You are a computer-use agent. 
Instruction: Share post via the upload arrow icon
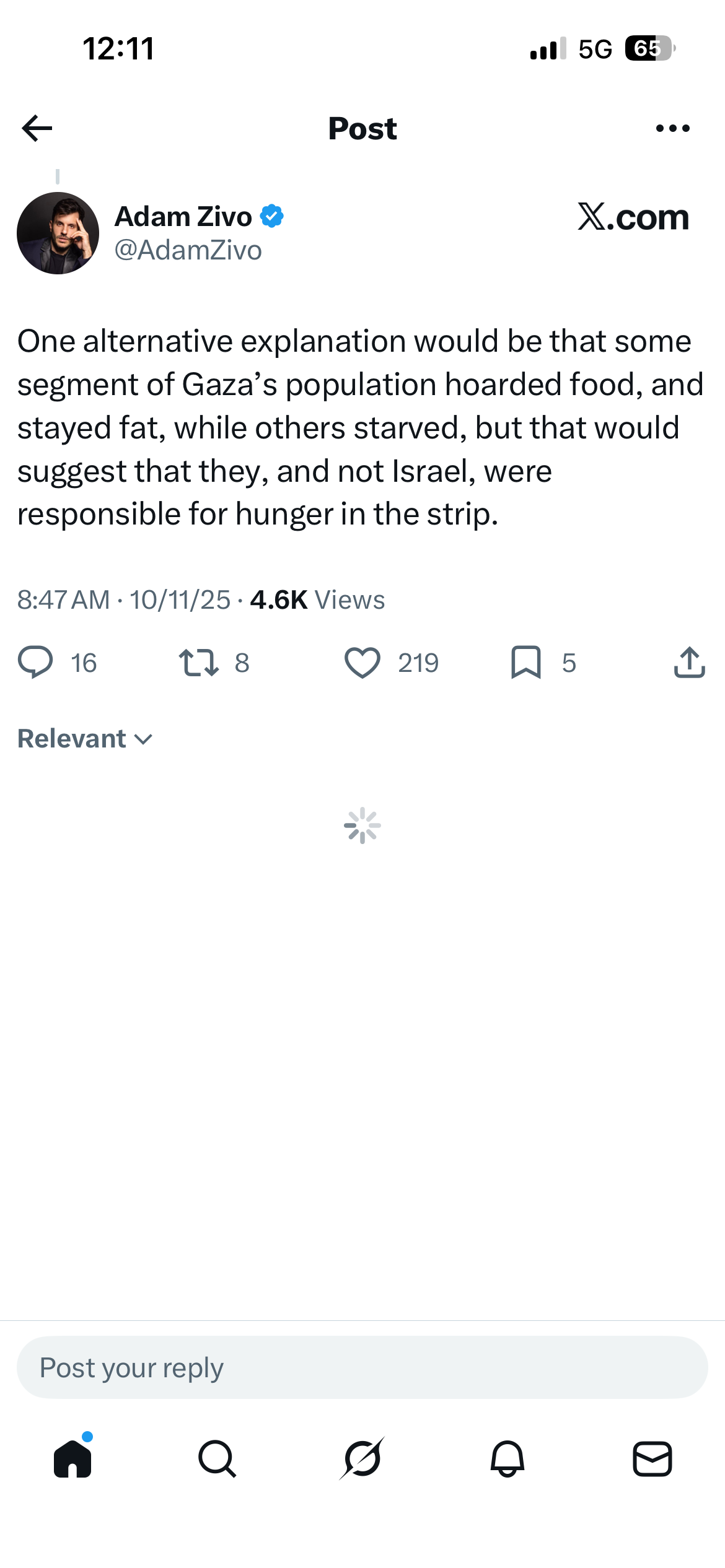[689, 663]
